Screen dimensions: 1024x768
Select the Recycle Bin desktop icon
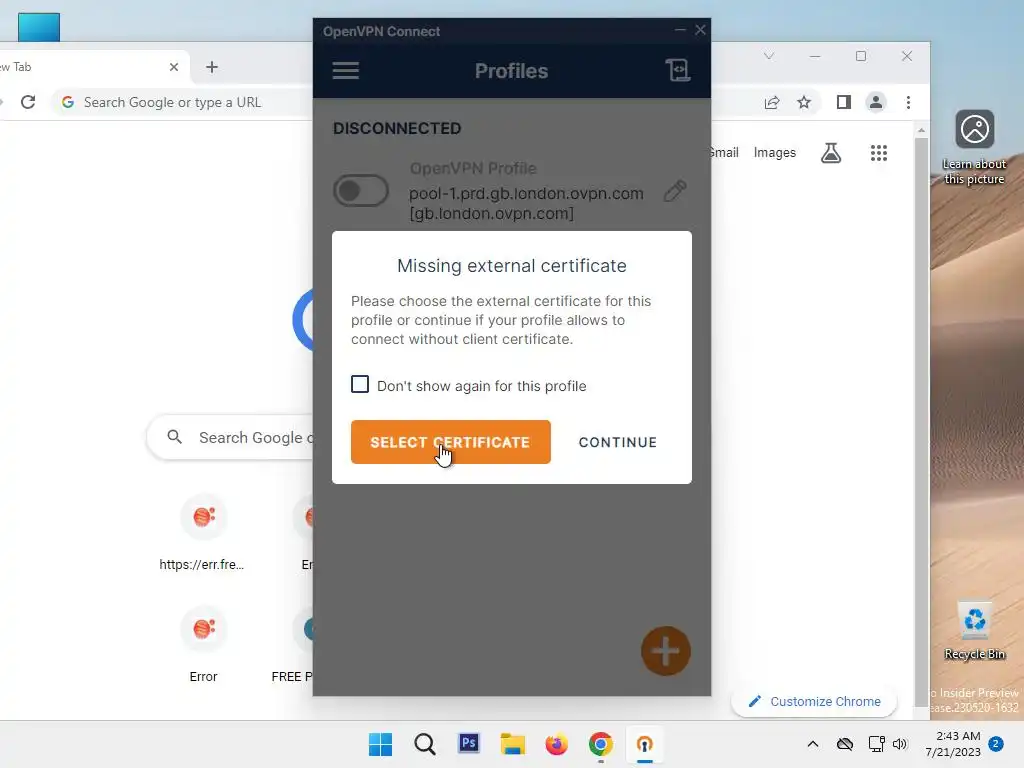(974, 631)
